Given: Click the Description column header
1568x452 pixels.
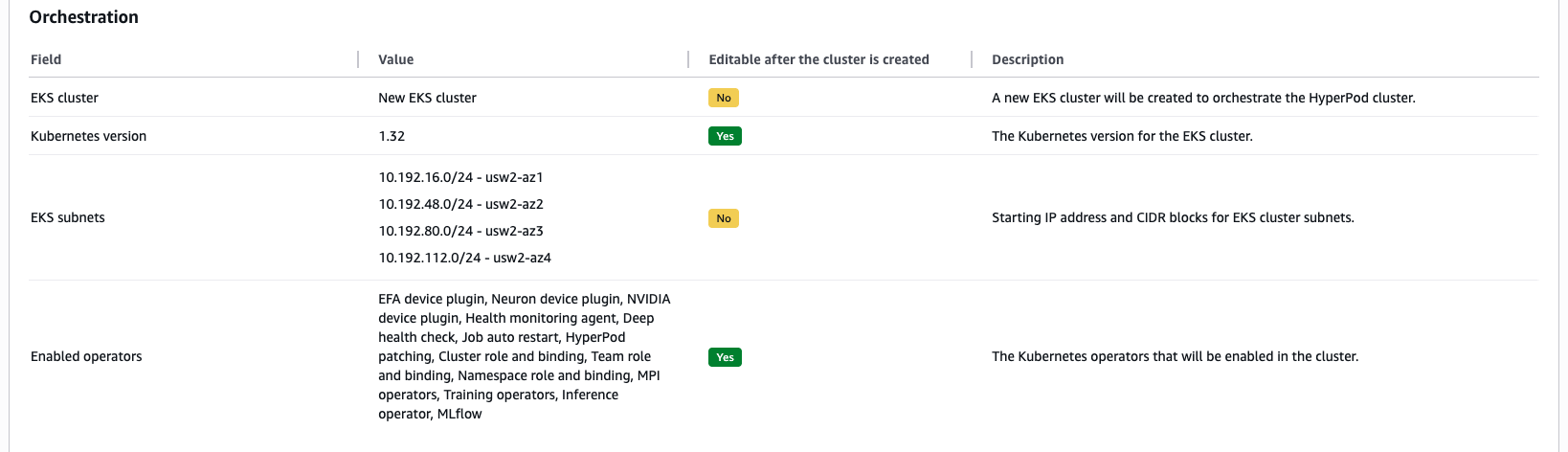Looking at the screenshot, I should 1027,59.
